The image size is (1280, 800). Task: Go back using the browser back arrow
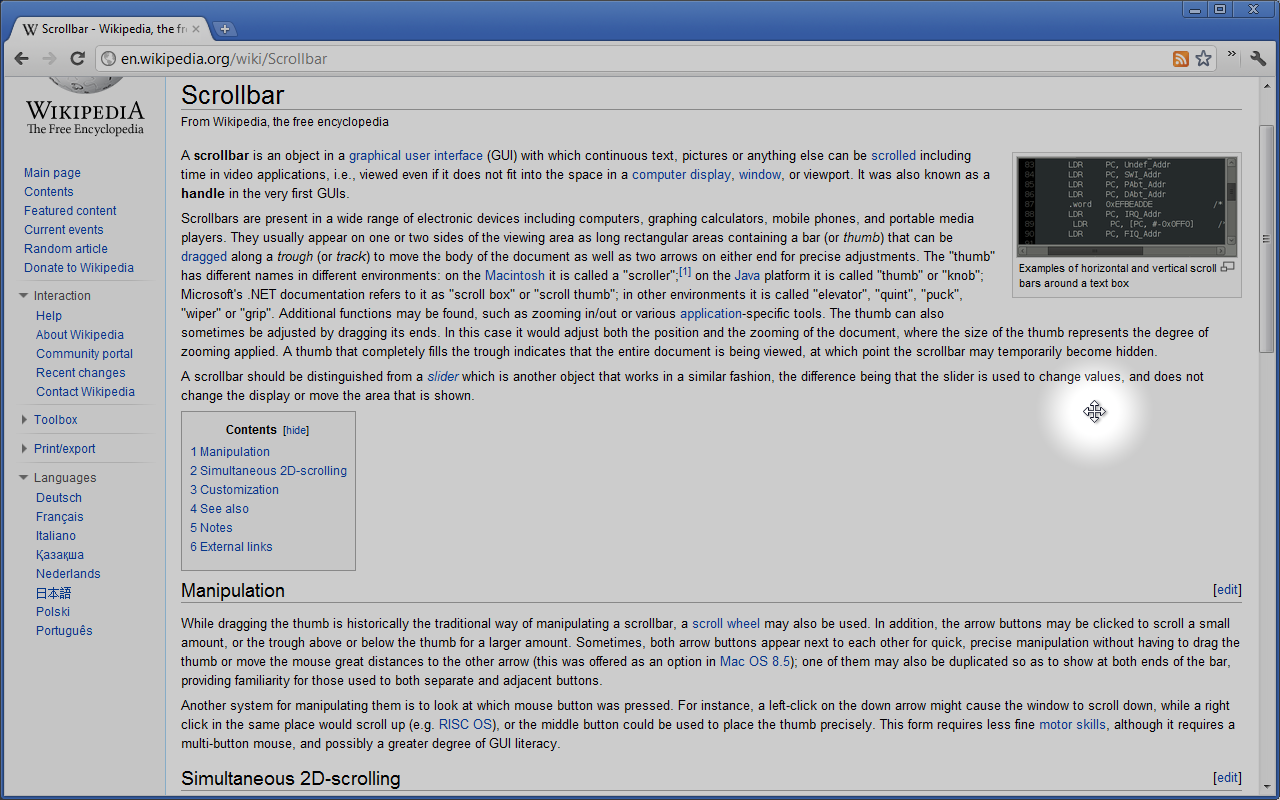click(x=21, y=59)
